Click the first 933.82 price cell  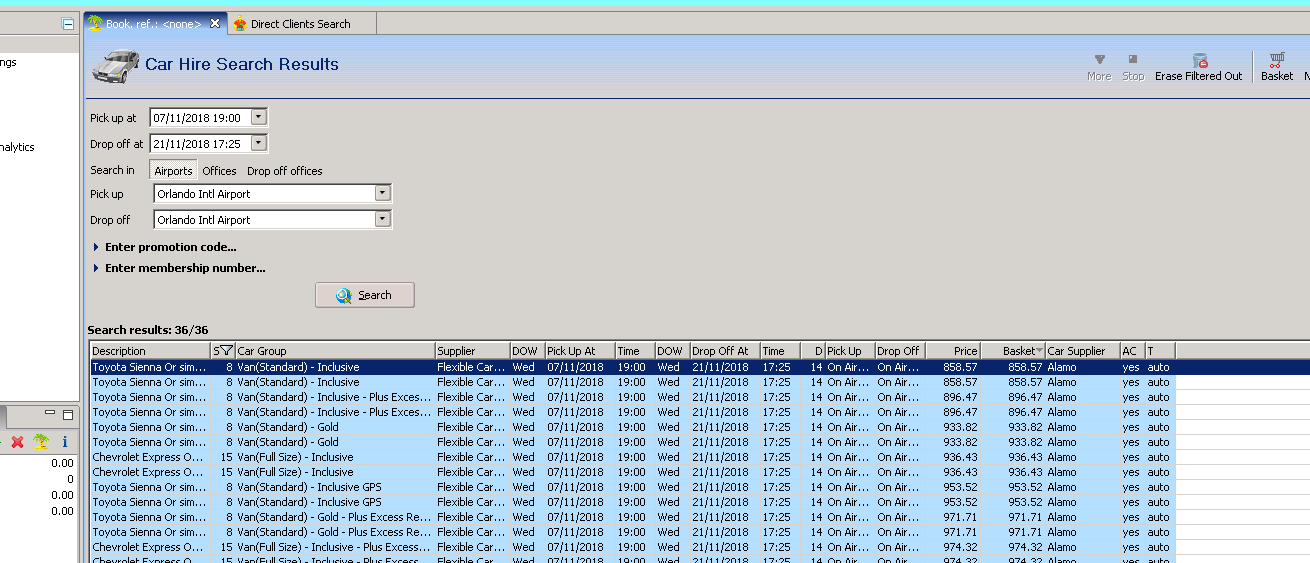pos(953,427)
